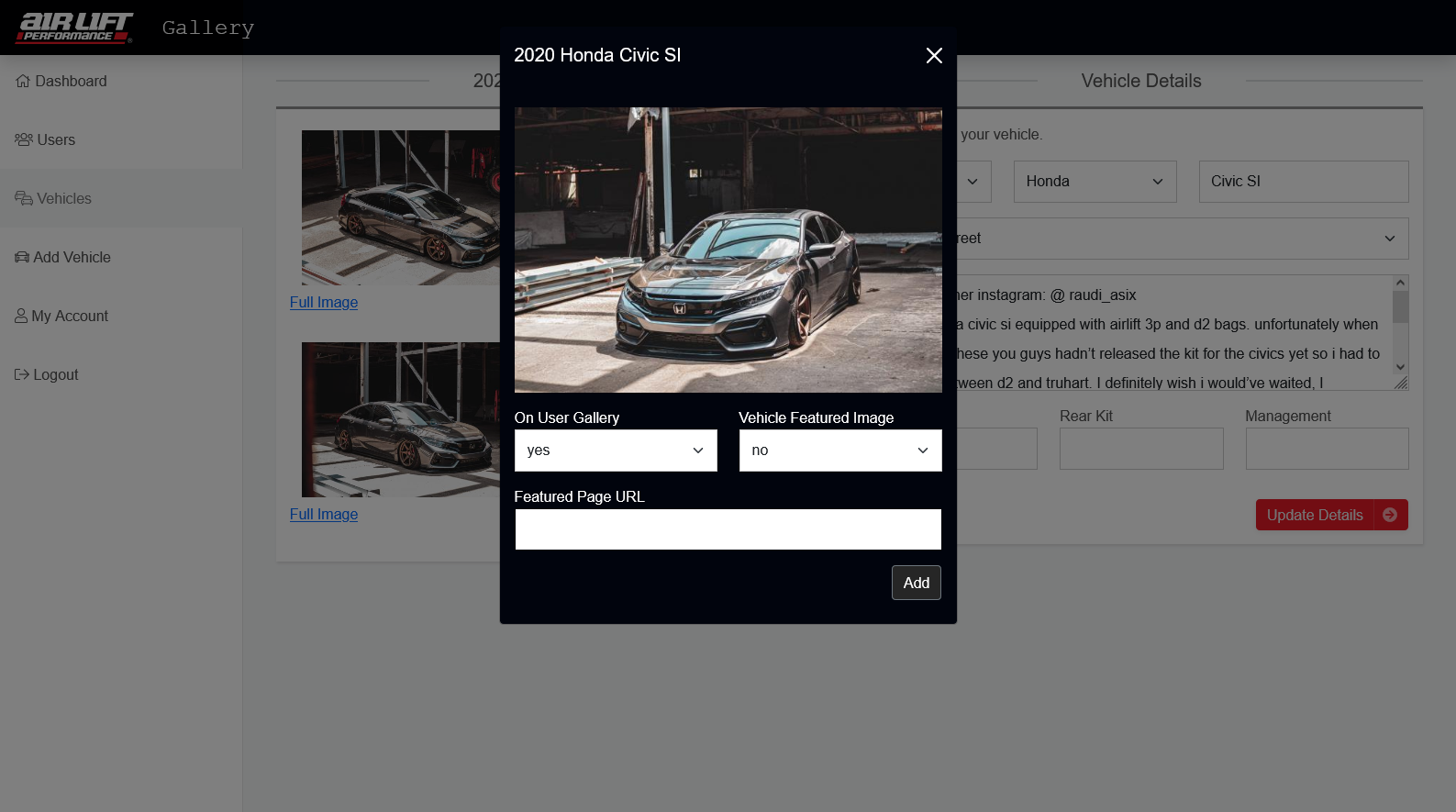Click description scrollbar down arrow
This screenshot has height=812, width=1456.
pyautogui.click(x=1400, y=367)
